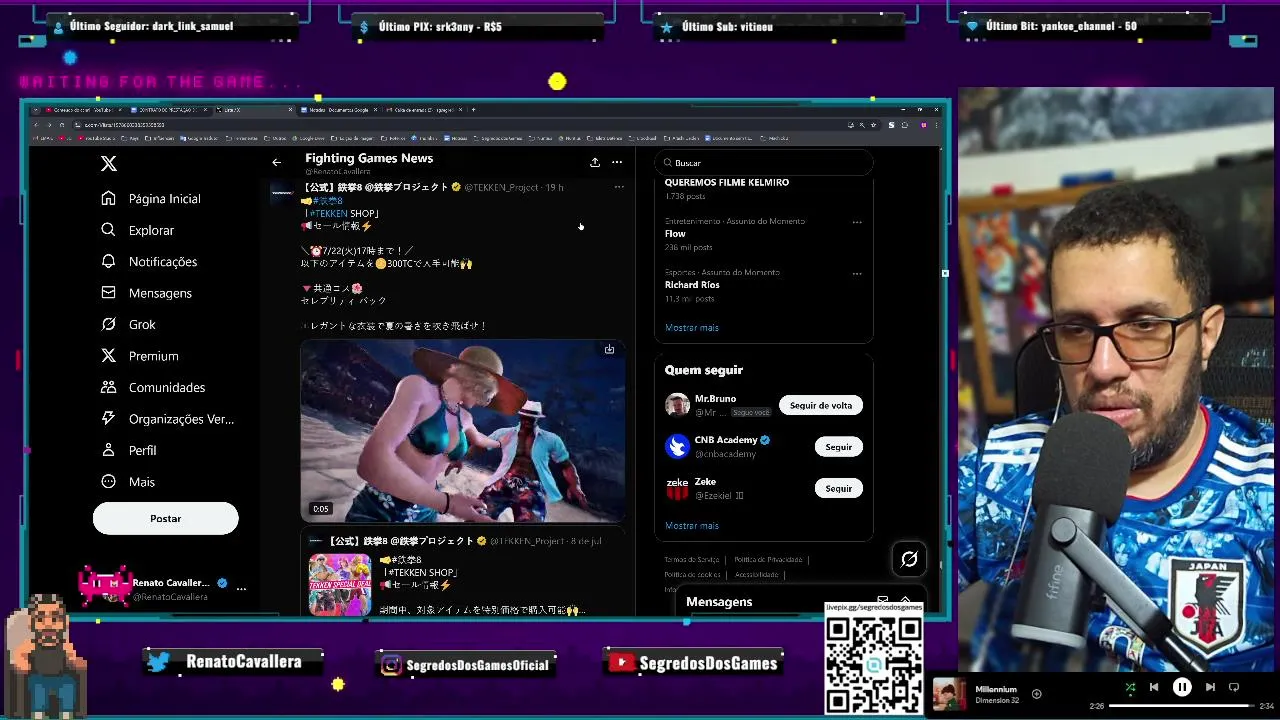
Task: Pause the Millennium track
Action: tap(1182, 687)
